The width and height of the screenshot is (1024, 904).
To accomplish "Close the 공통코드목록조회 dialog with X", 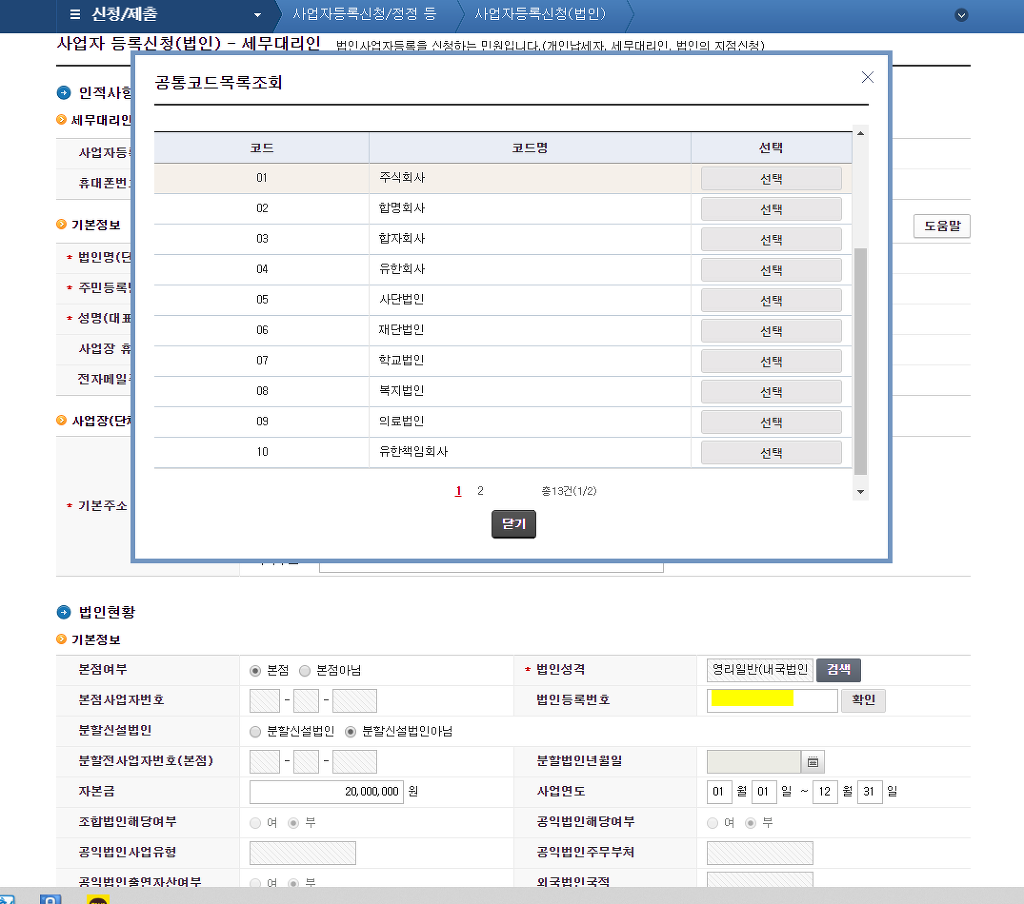I will (x=867, y=77).
